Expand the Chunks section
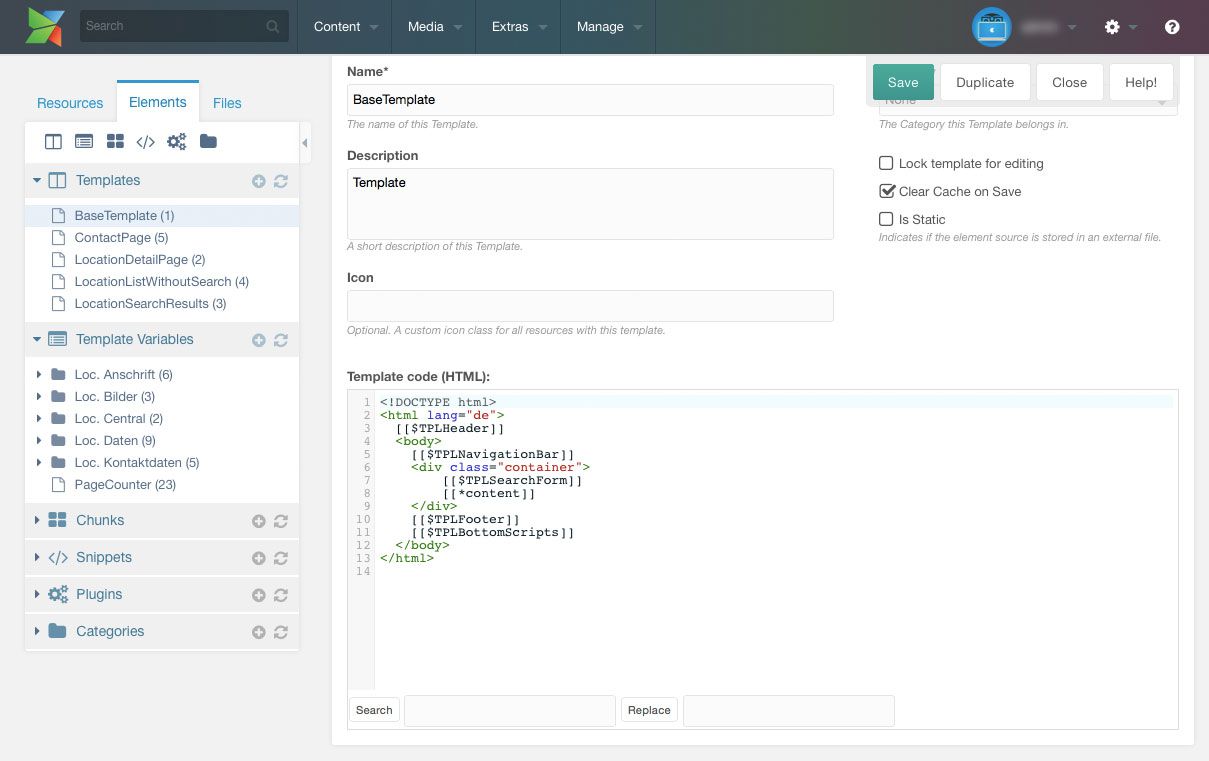1209x761 pixels. coord(37,520)
